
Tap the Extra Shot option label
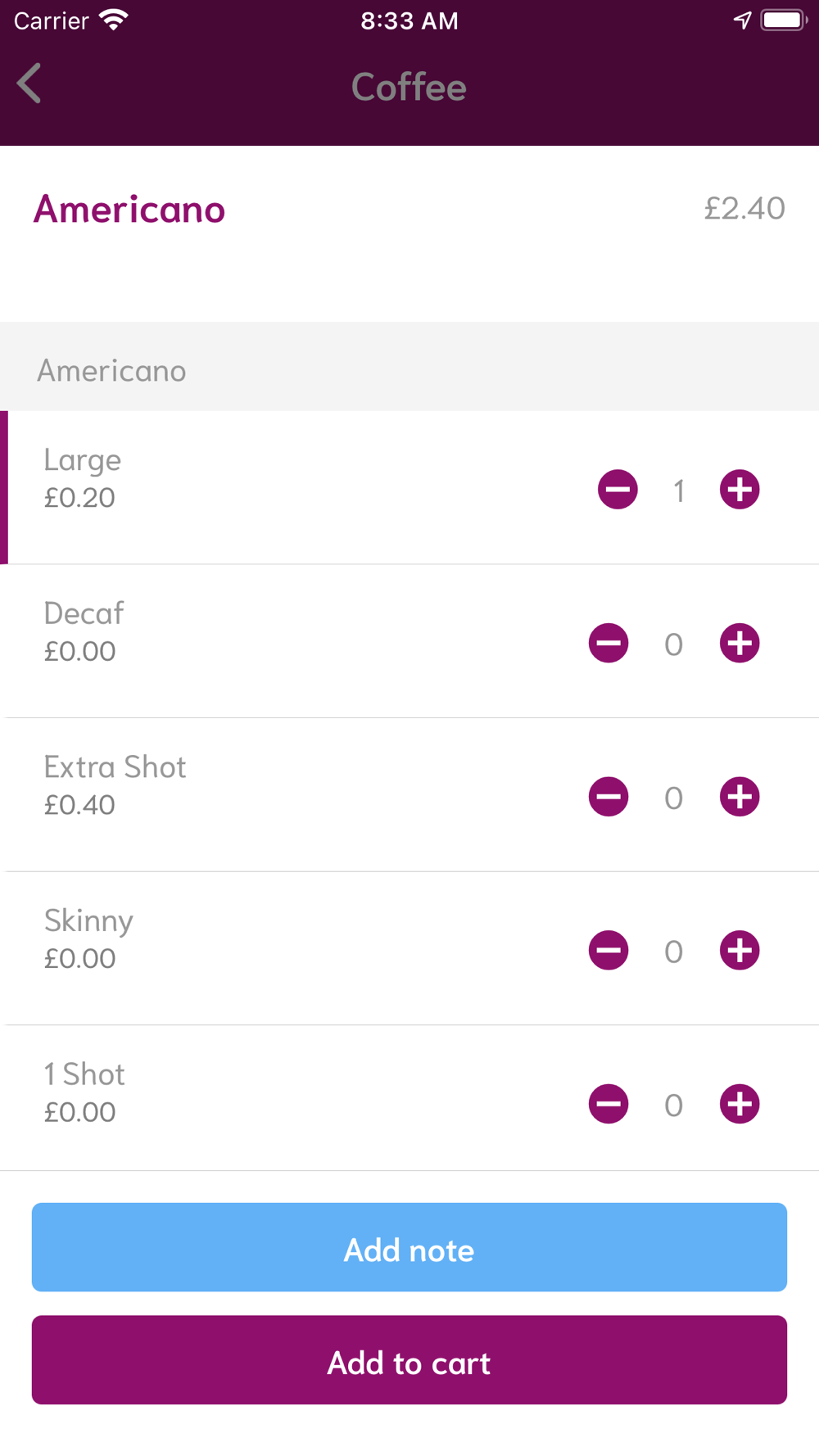[x=115, y=767]
